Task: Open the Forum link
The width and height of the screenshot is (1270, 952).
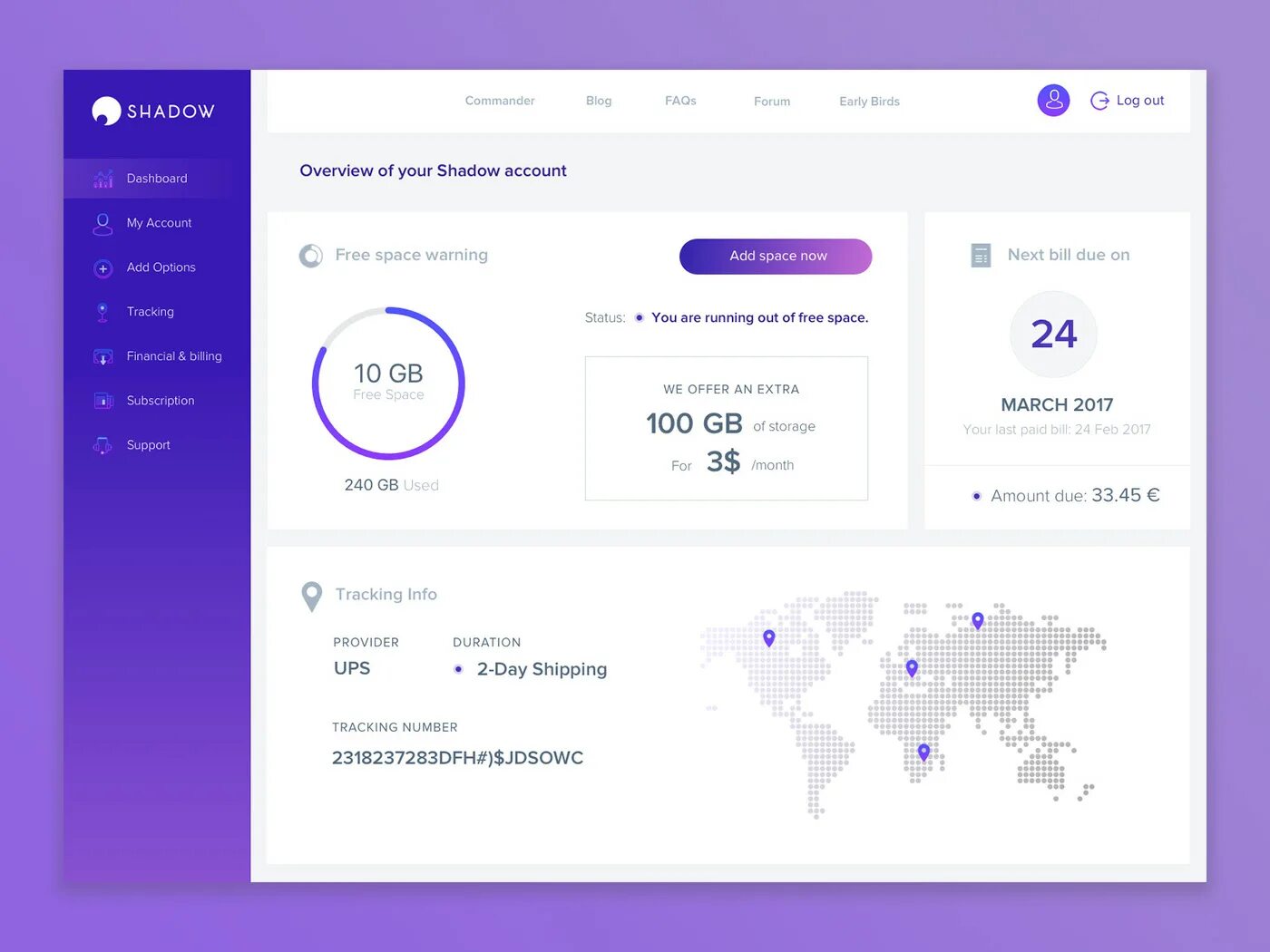Action: pyautogui.click(x=772, y=102)
